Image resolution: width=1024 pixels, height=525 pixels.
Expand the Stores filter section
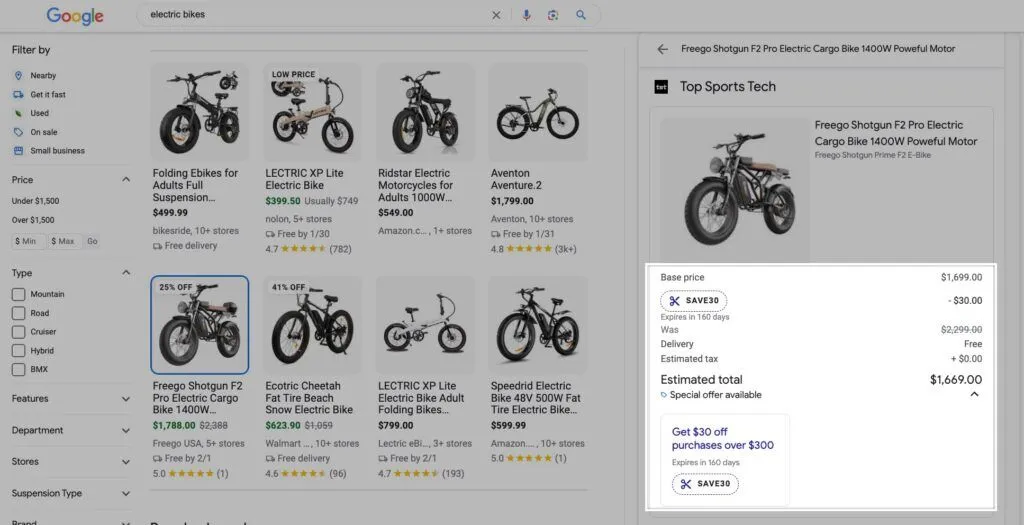point(126,462)
